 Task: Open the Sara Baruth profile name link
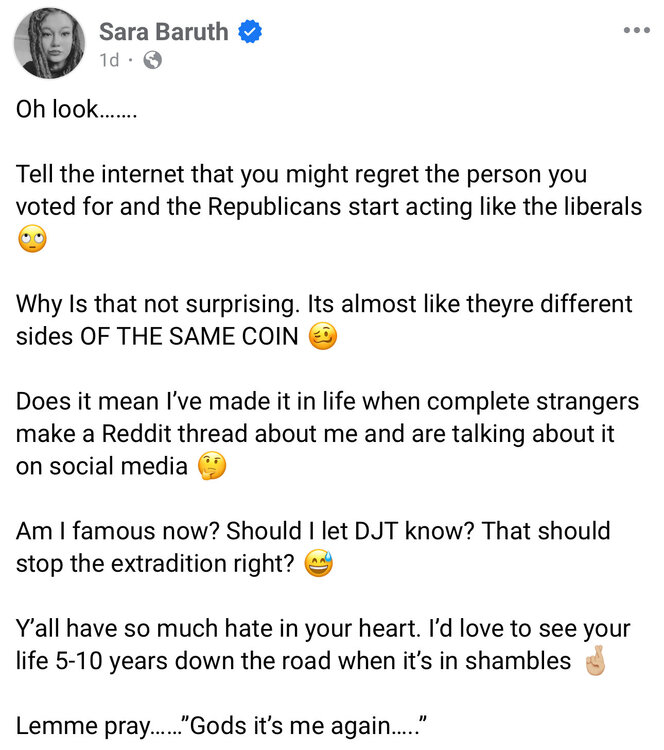pos(164,32)
